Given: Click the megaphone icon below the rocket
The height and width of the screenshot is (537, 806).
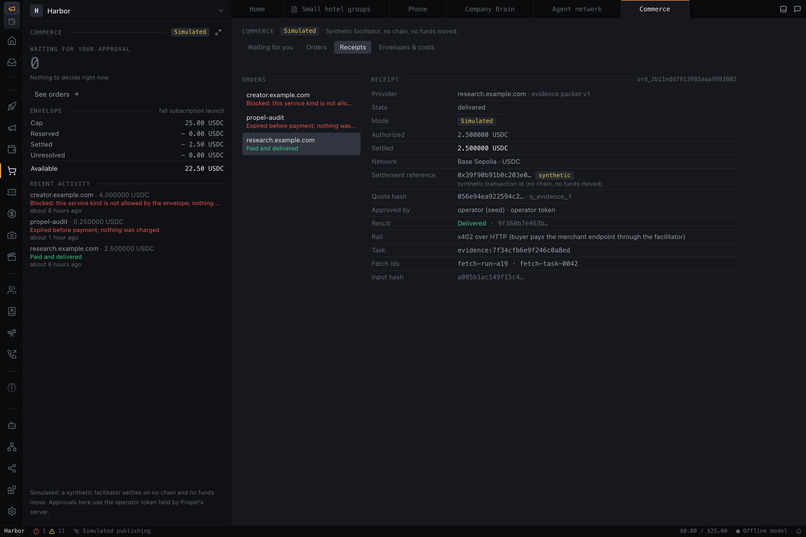Looking at the screenshot, I should pyautogui.click(x=11, y=128).
